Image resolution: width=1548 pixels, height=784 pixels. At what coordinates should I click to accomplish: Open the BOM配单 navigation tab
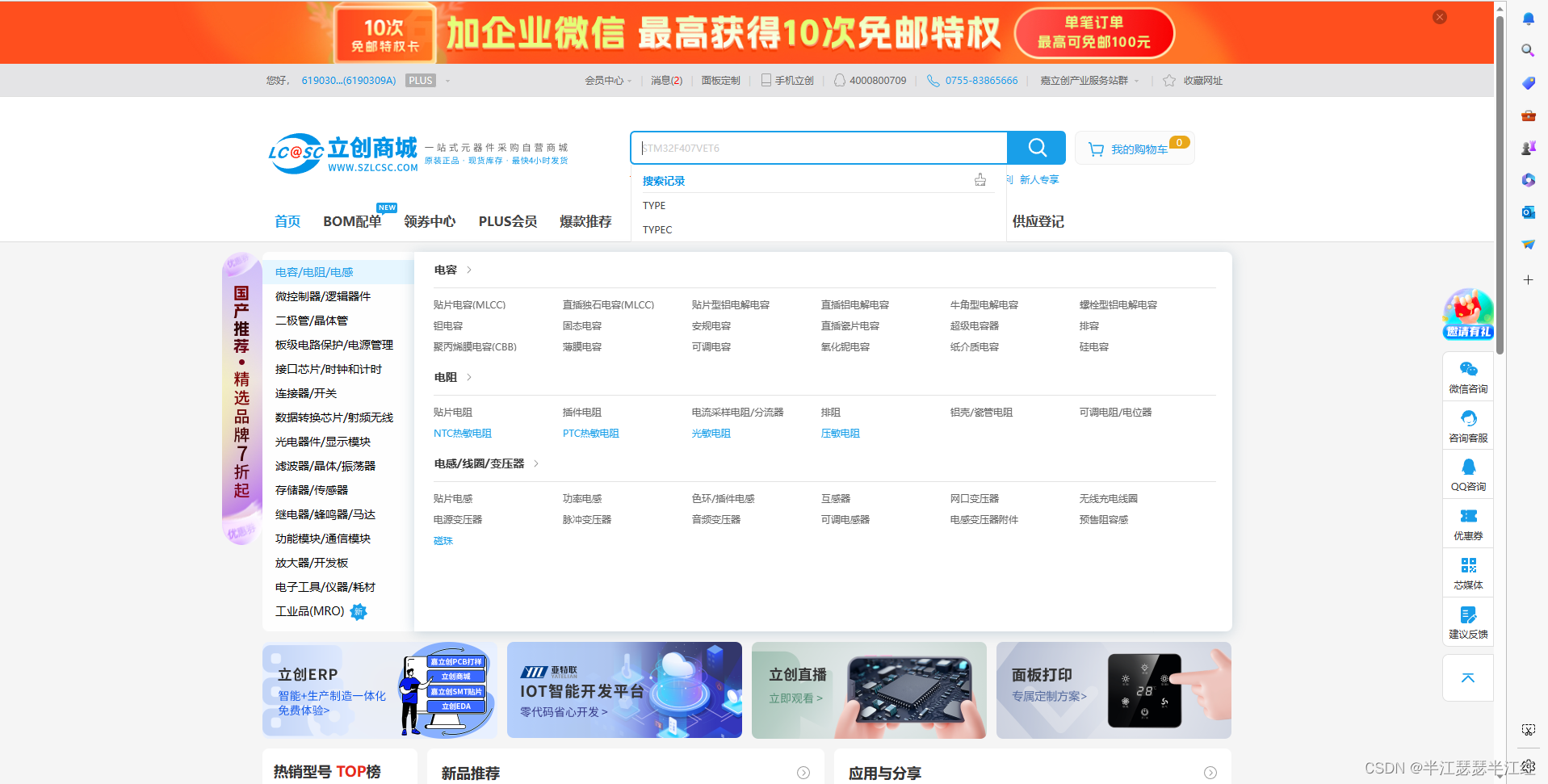(x=352, y=221)
